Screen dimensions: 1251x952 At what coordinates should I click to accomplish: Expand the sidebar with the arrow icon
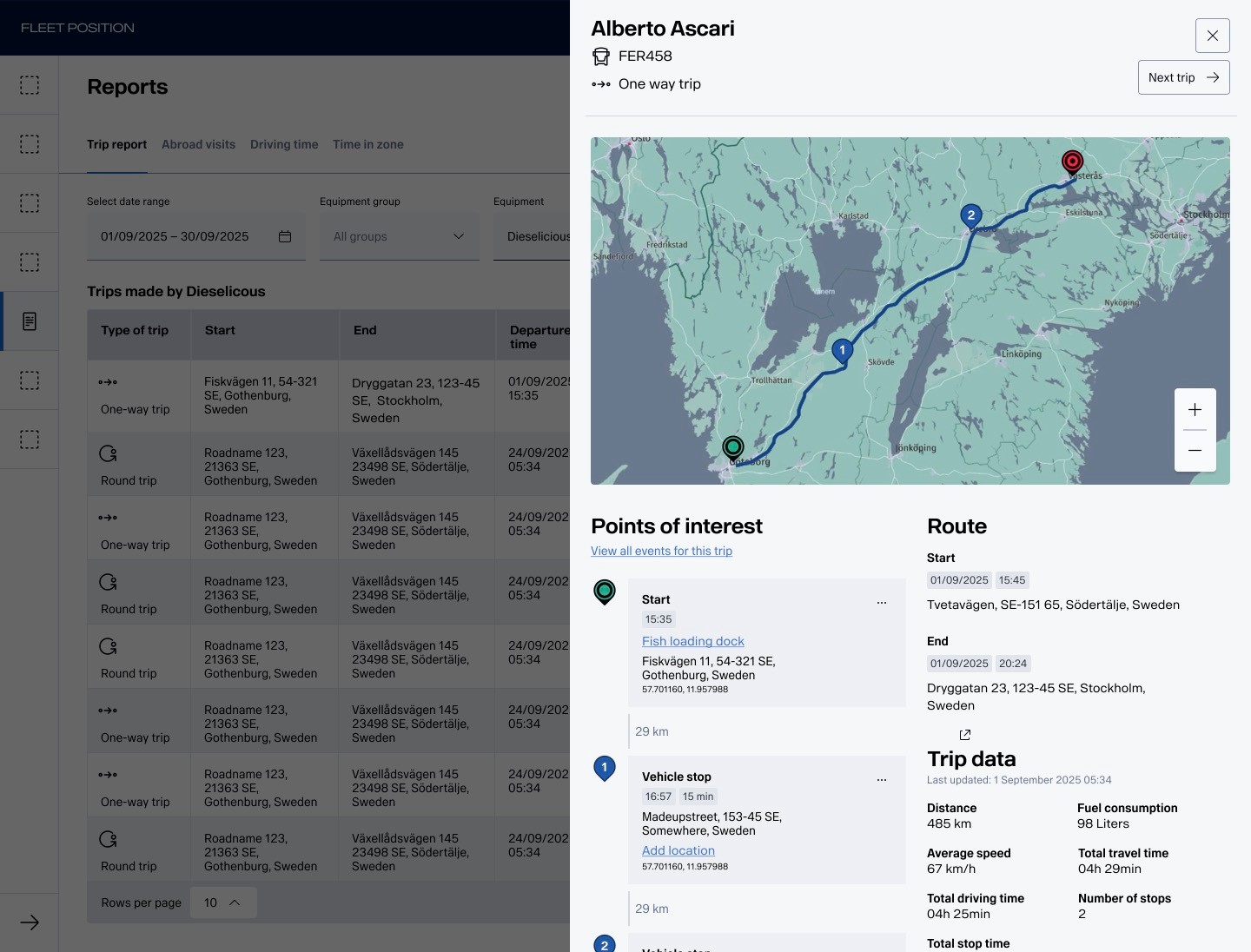point(30,922)
